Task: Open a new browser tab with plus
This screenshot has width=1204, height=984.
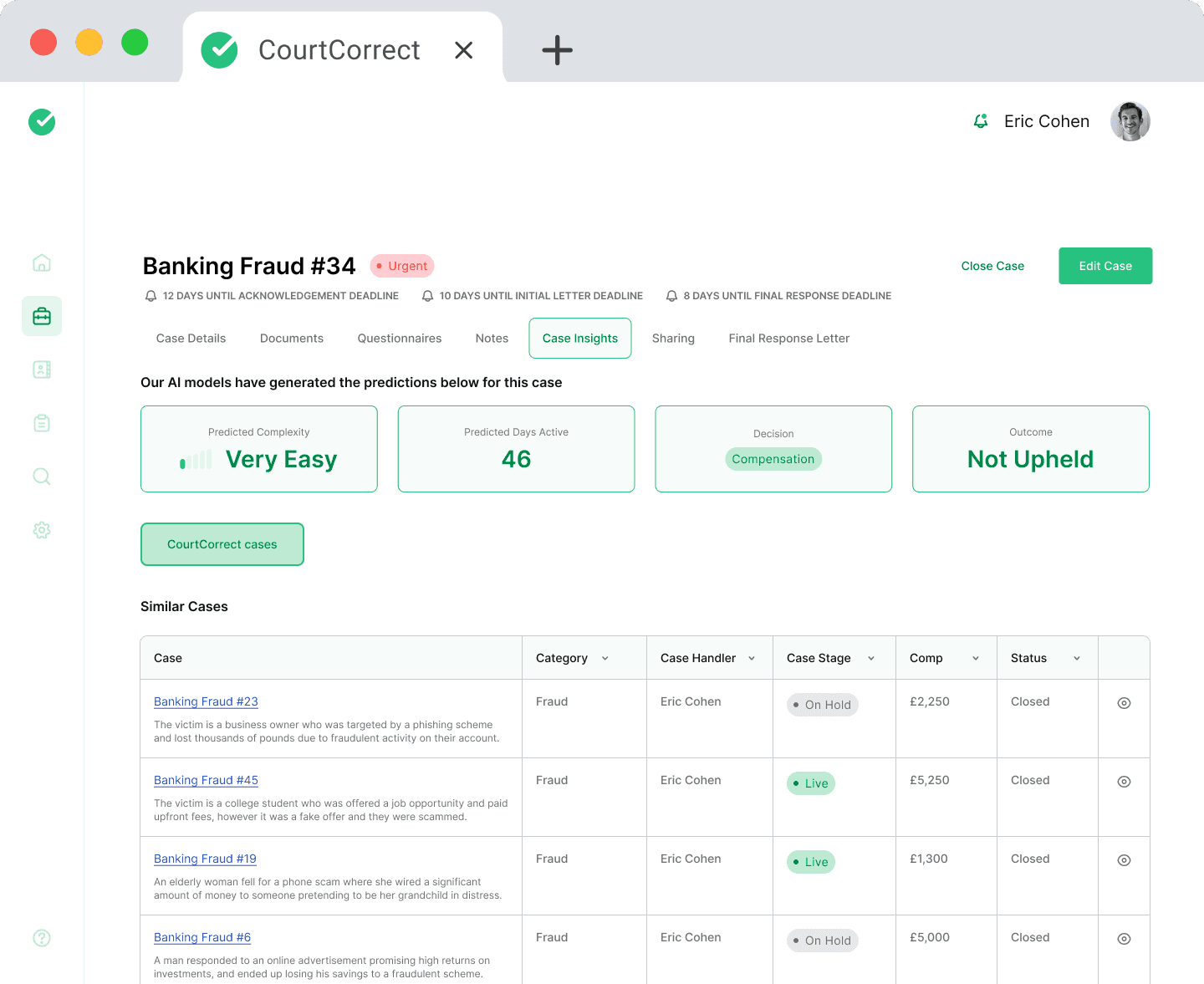Action: coord(557,50)
